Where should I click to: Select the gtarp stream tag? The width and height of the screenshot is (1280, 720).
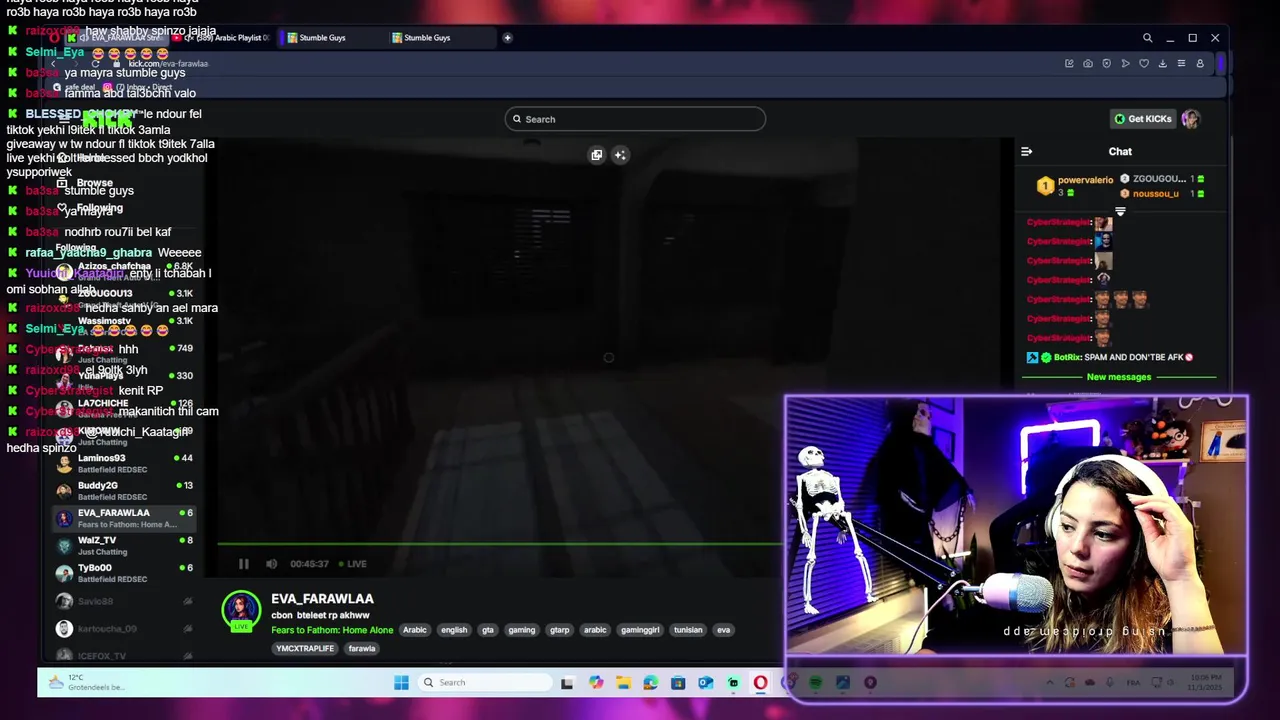coord(560,630)
